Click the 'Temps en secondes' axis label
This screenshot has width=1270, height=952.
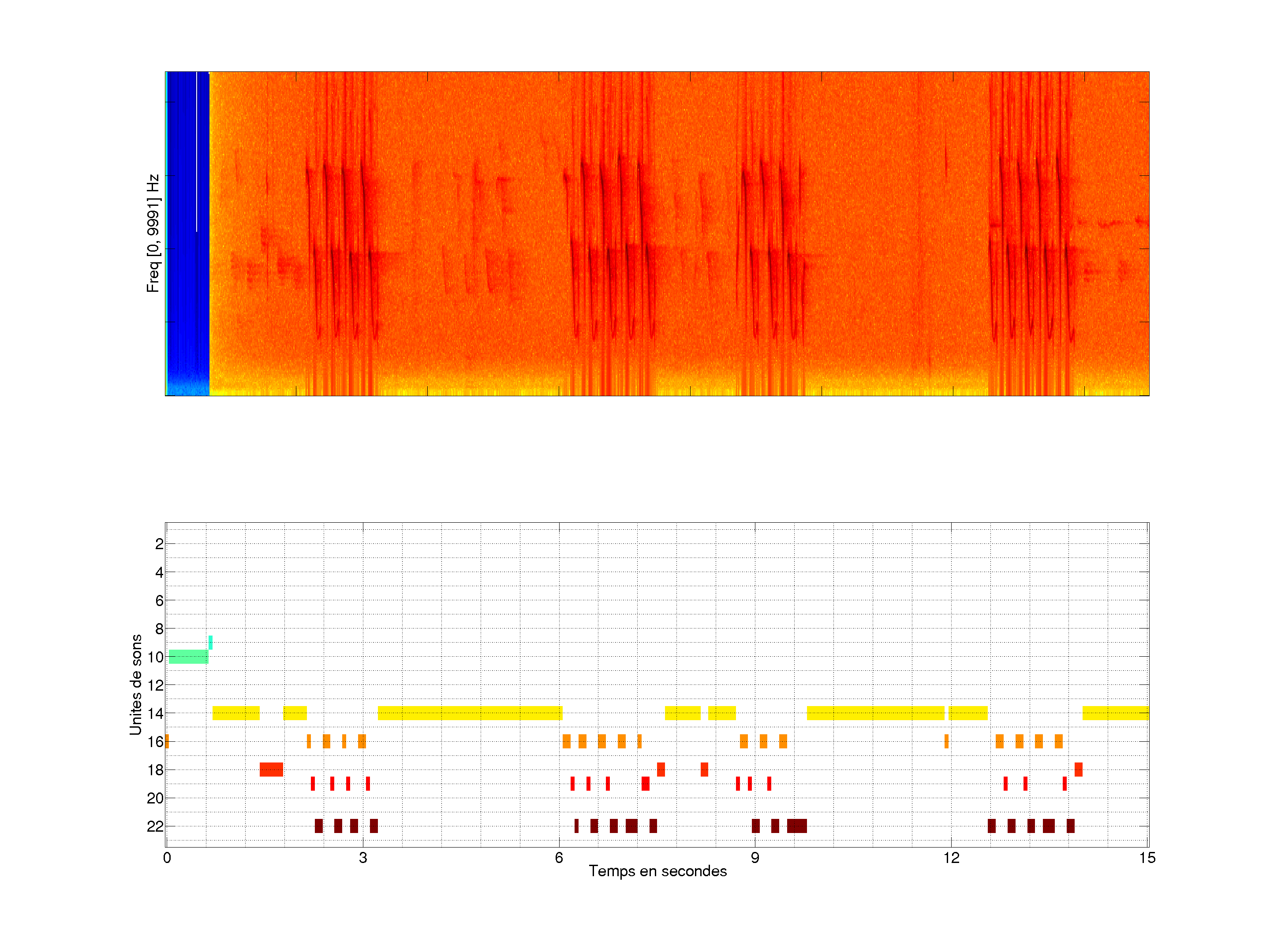pos(657,871)
